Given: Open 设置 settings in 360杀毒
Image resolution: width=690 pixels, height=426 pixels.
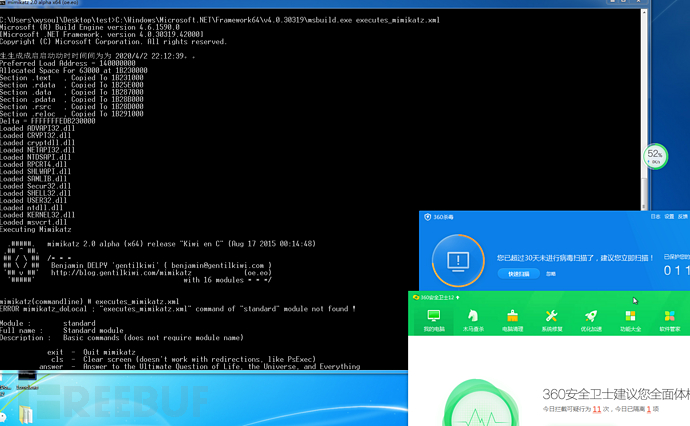Looking at the screenshot, I should pyautogui.click(x=669, y=217).
